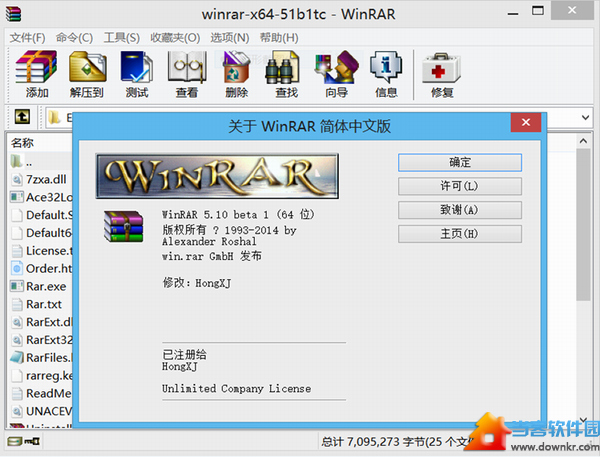Screen dimensions: 600x457
Task: Select the RarExt.dll file row
Action: (x=41, y=322)
